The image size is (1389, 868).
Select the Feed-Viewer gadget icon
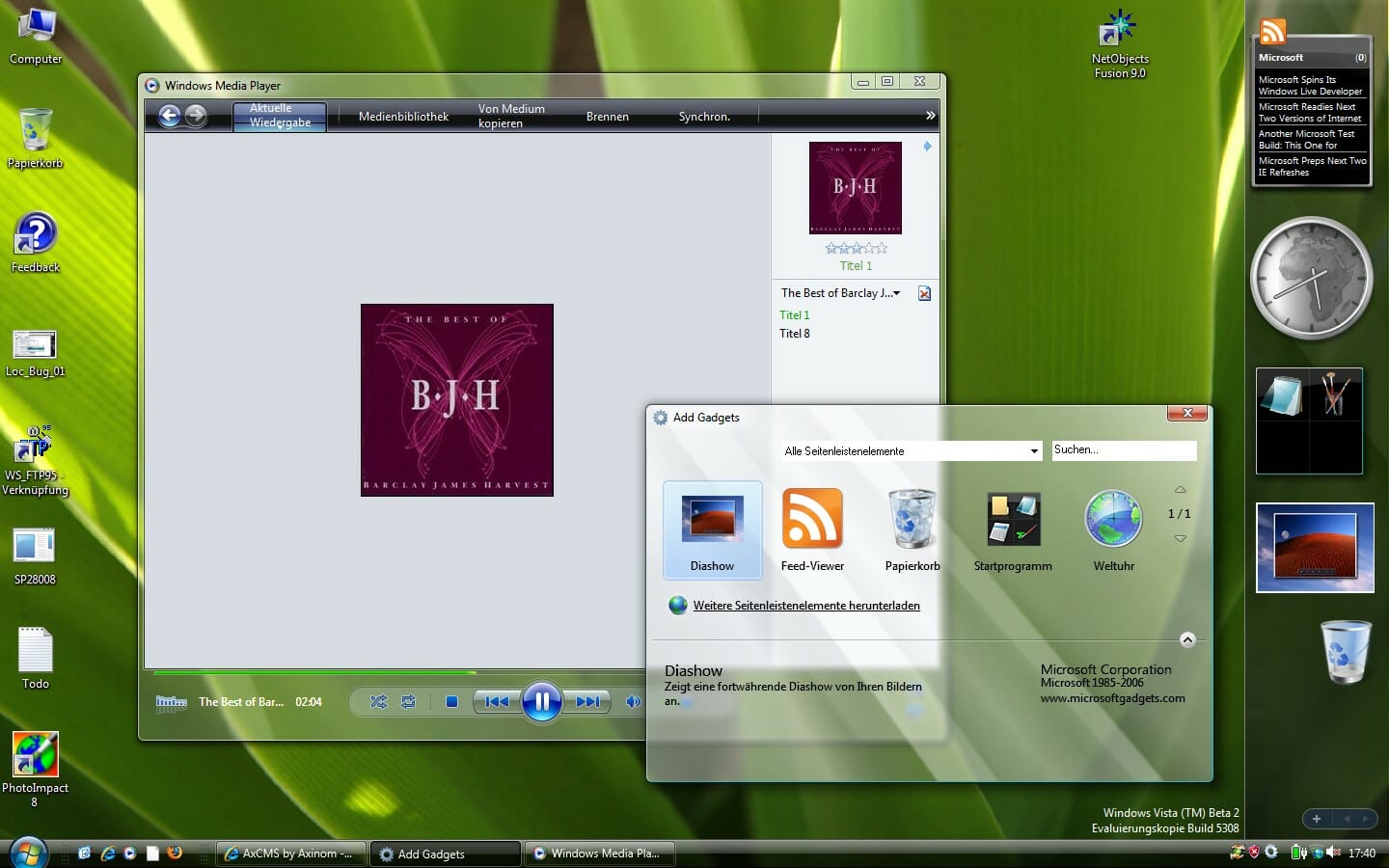click(811, 519)
